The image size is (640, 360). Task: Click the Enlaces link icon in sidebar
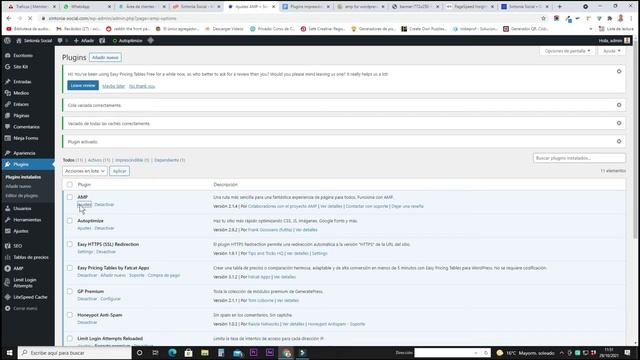pos(8,104)
